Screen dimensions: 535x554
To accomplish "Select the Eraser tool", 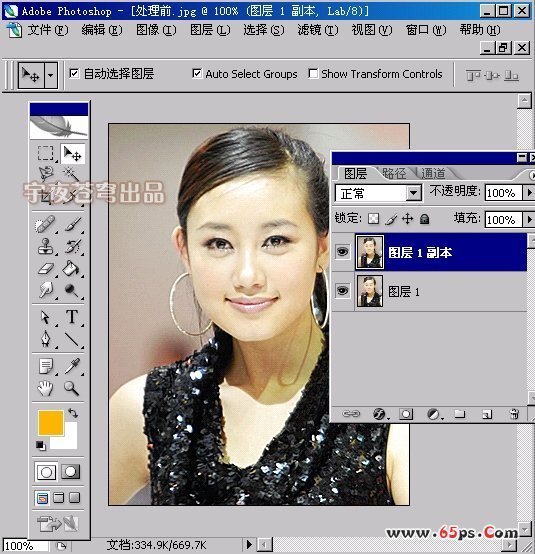I will pos(46,269).
